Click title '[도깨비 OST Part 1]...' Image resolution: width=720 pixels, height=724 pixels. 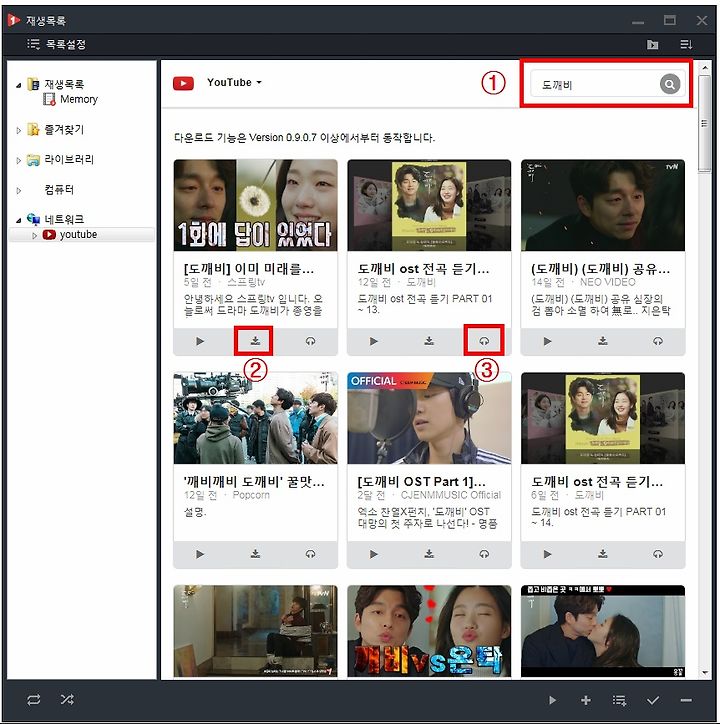421,482
